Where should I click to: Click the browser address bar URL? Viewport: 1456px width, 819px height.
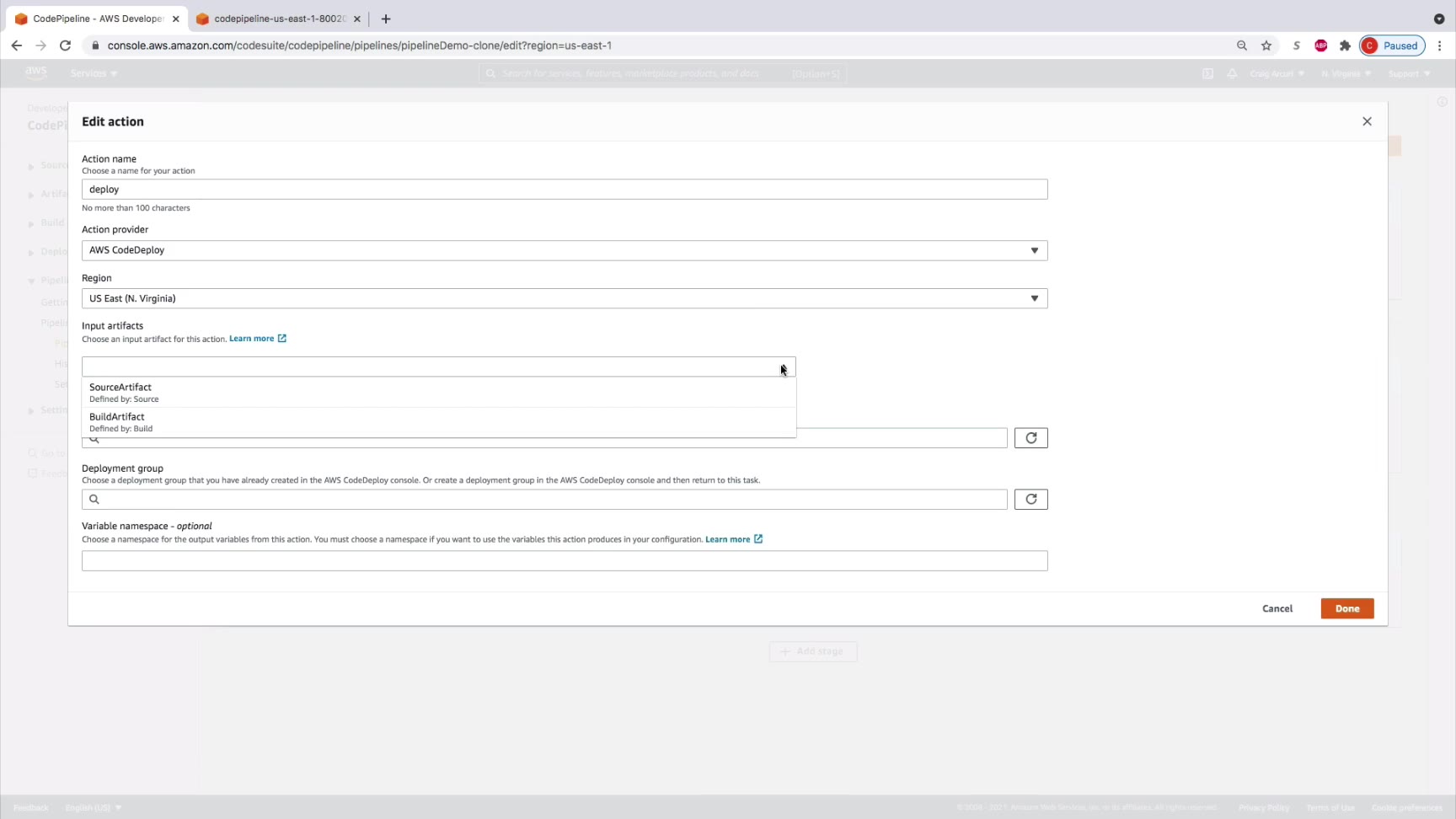pos(360,45)
